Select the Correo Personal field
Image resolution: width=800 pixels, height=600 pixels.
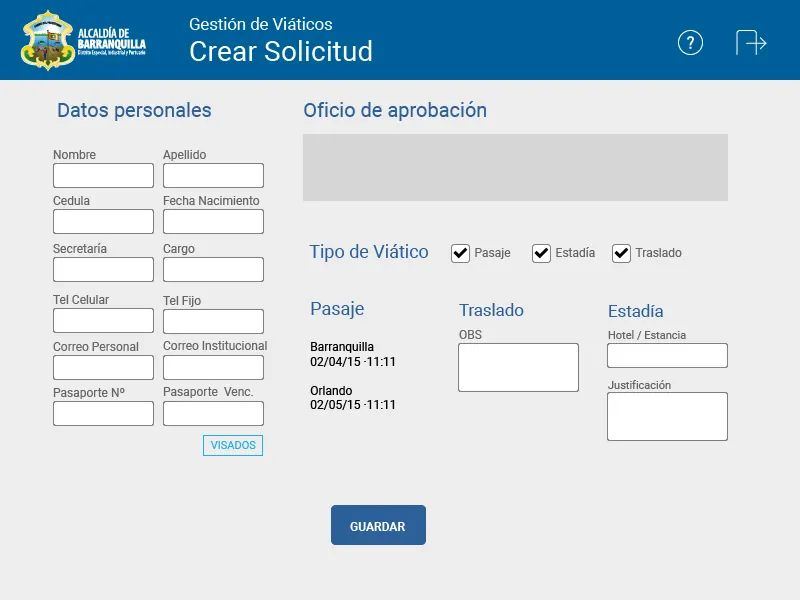(x=103, y=367)
